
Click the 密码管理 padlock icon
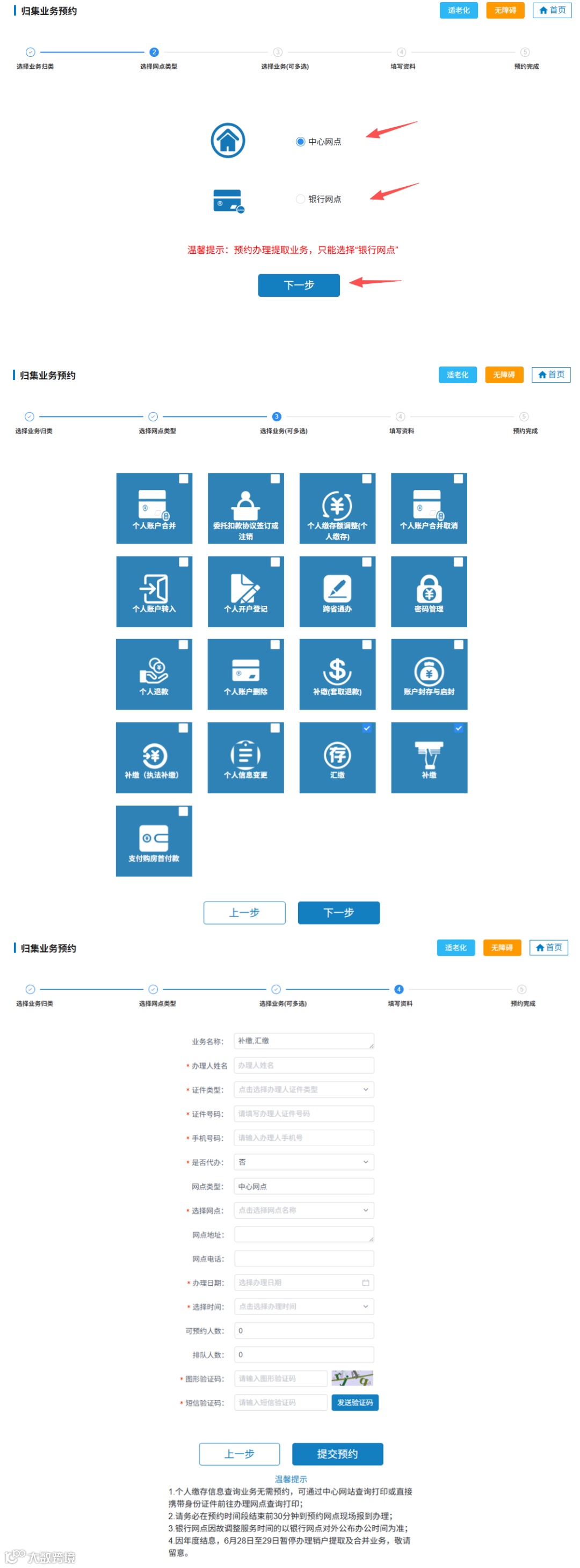click(x=429, y=588)
